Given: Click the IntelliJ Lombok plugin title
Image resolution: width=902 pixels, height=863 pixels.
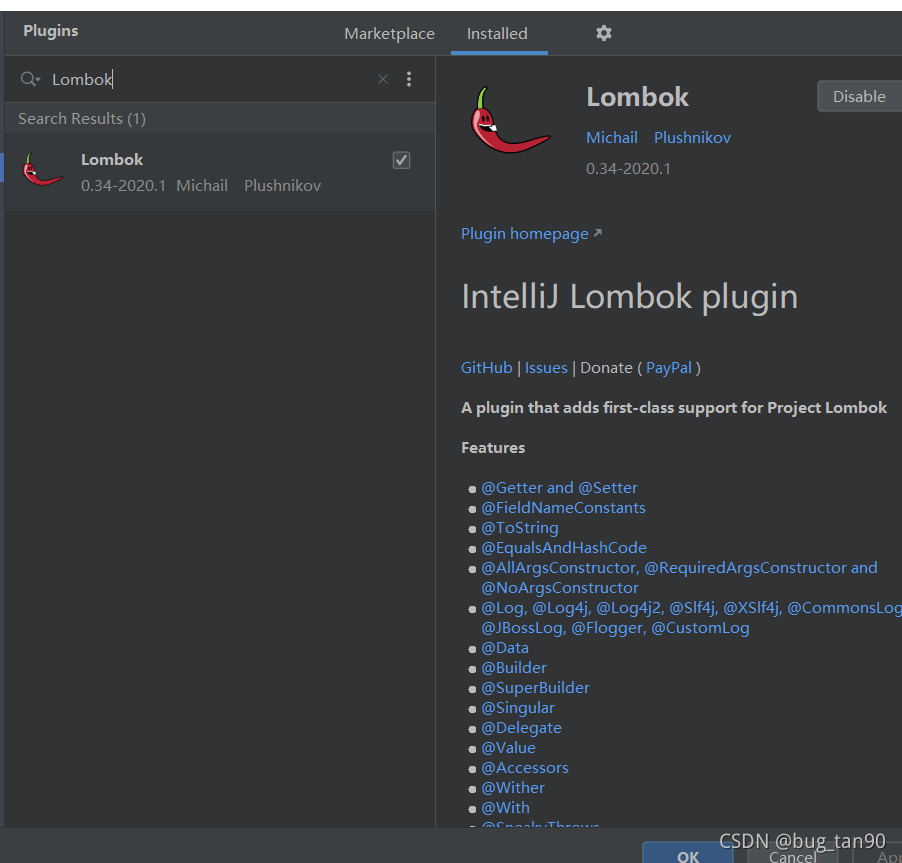Looking at the screenshot, I should tap(629, 297).
